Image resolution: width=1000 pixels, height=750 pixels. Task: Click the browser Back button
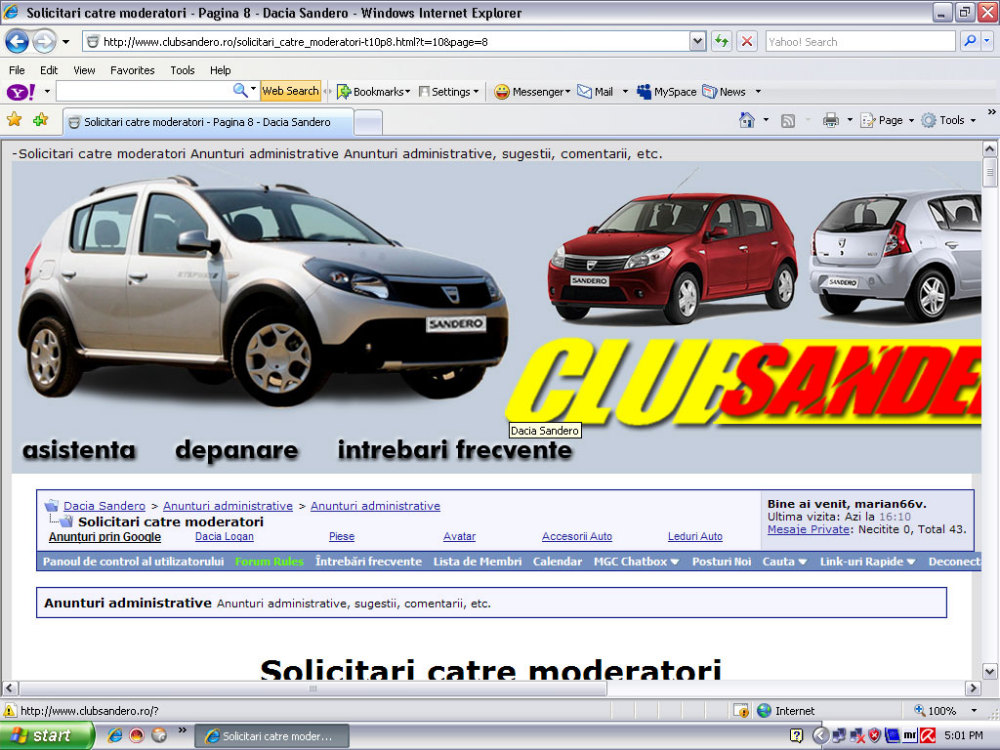(17, 42)
